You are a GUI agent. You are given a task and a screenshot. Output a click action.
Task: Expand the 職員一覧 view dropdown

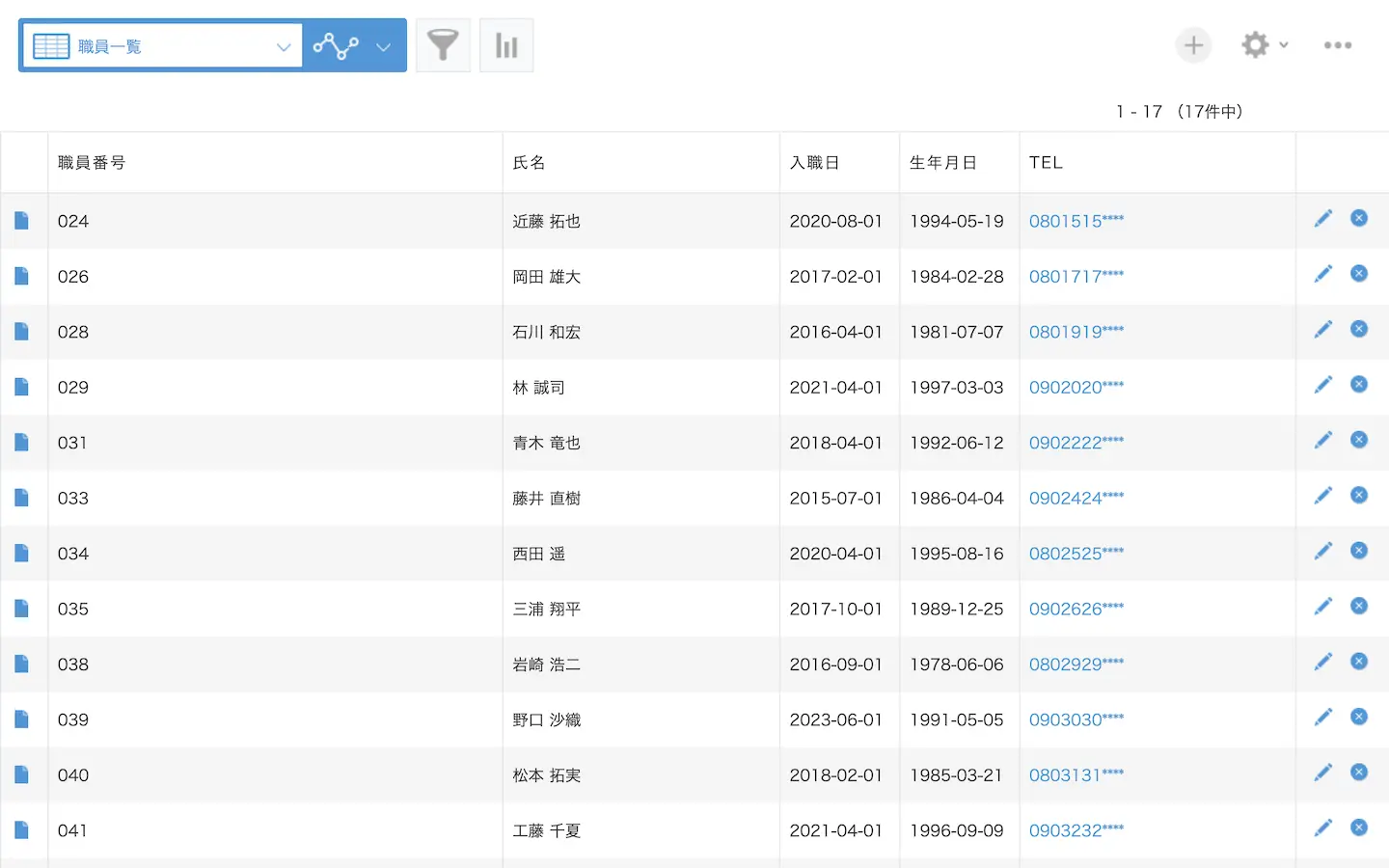pos(283,46)
